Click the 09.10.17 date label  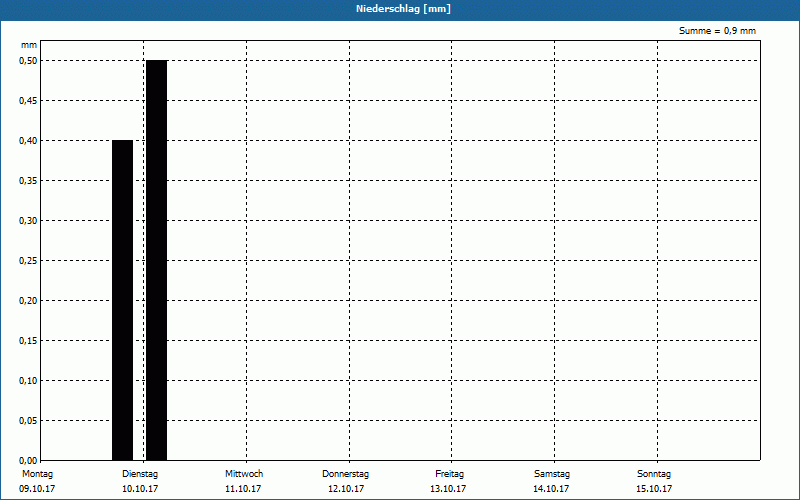click(37, 489)
